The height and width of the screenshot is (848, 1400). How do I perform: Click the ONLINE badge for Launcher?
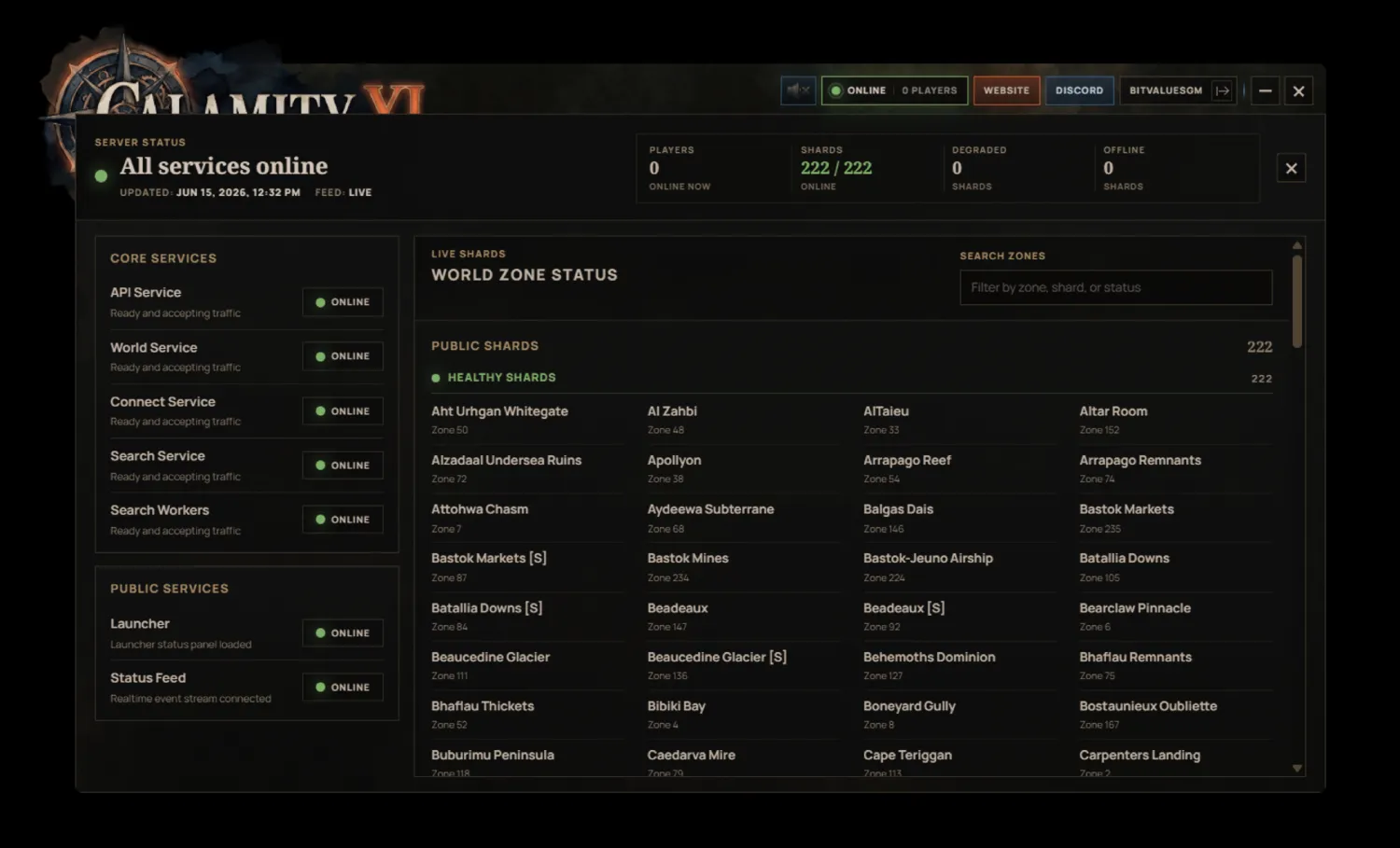tap(343, 633)
